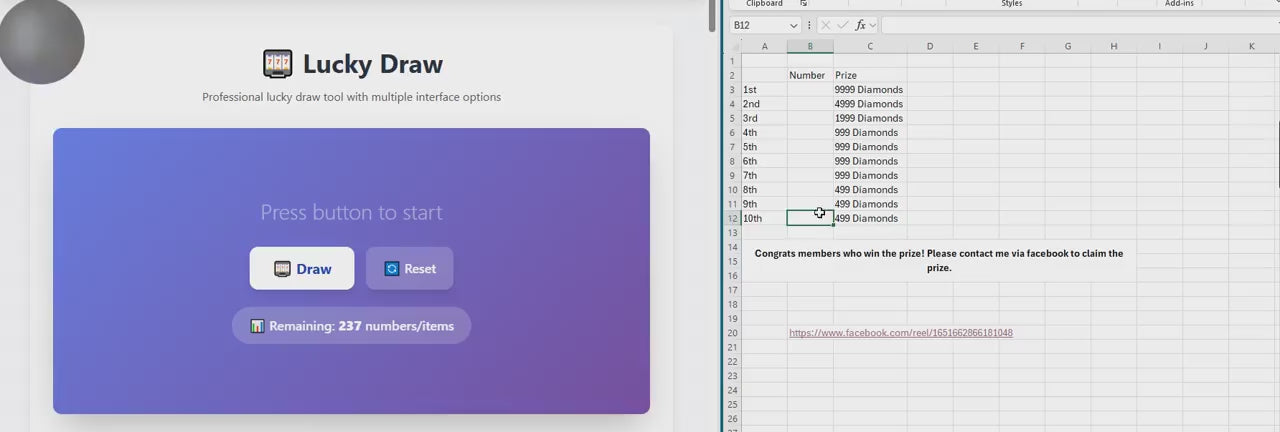Open the Clipboard dialog launcher

(803, 4)
